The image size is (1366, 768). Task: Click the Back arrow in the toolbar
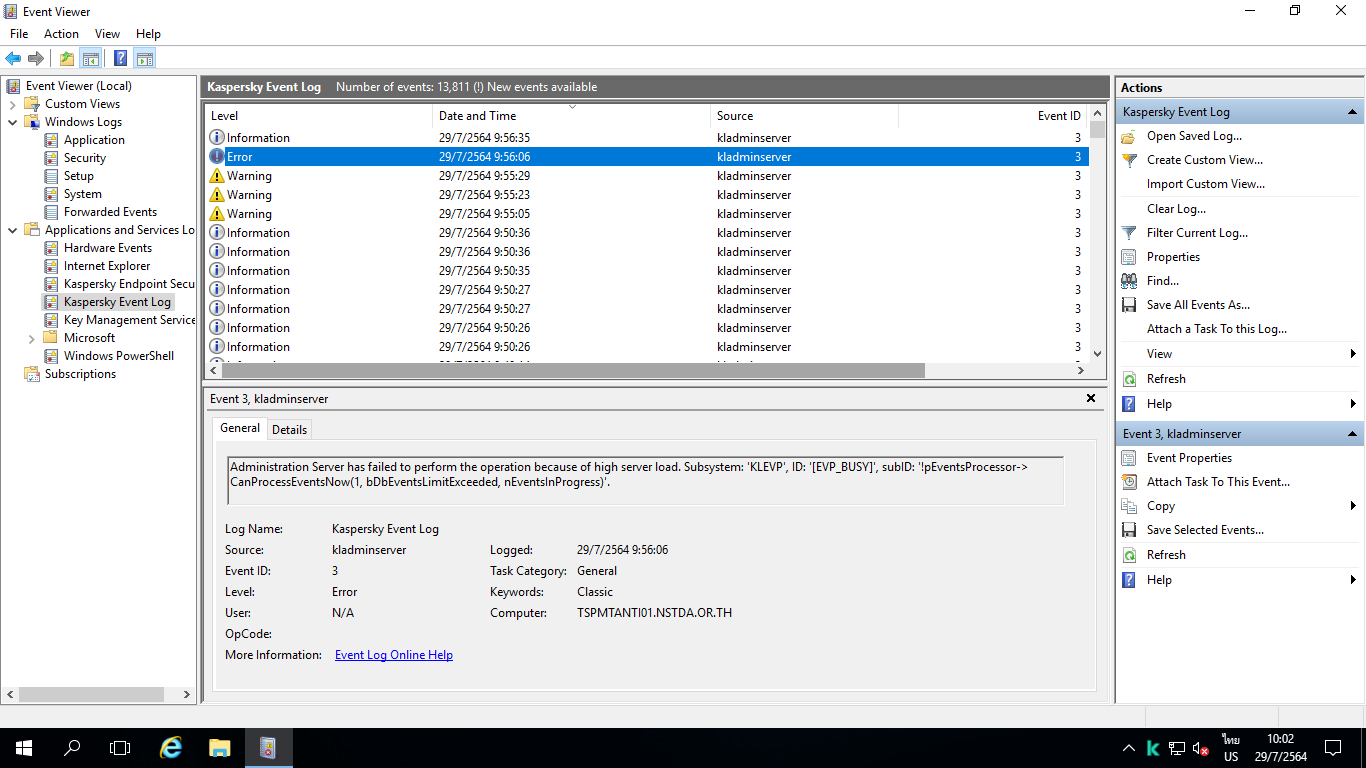point(13,58)
